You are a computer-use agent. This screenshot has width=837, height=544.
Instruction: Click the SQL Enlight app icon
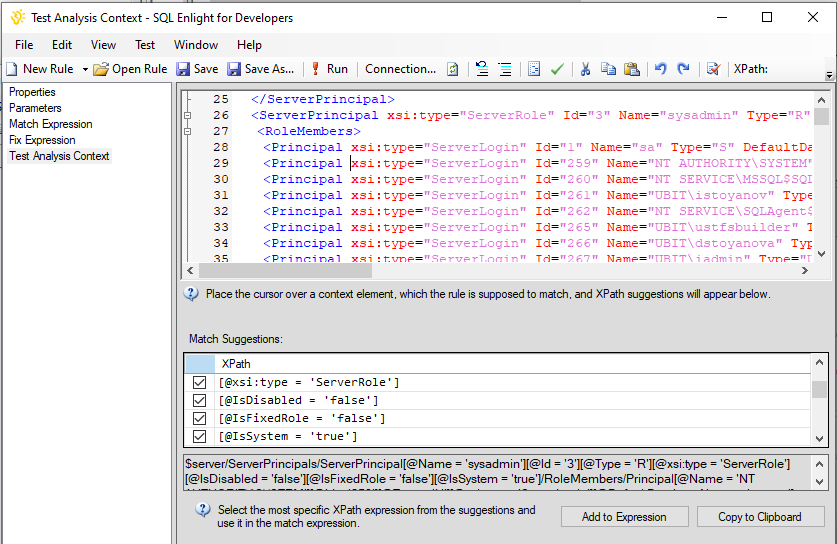(x=18, y=18)
